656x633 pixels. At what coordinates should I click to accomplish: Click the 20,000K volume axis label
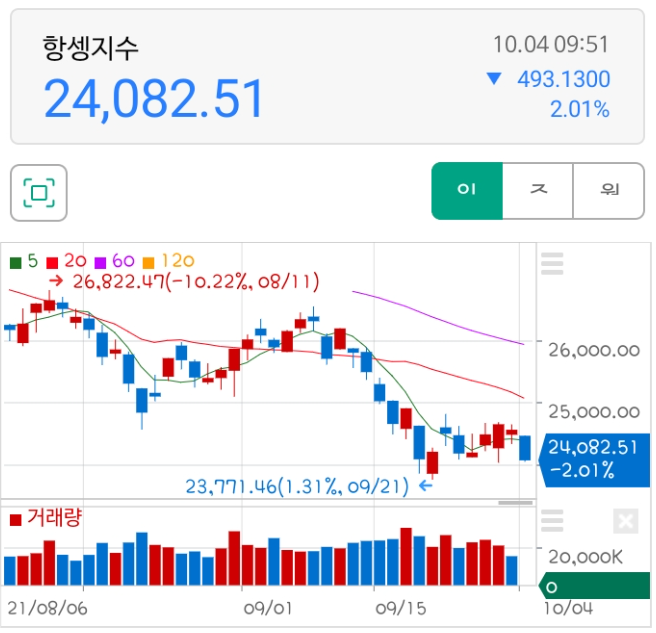coord(586,557)
